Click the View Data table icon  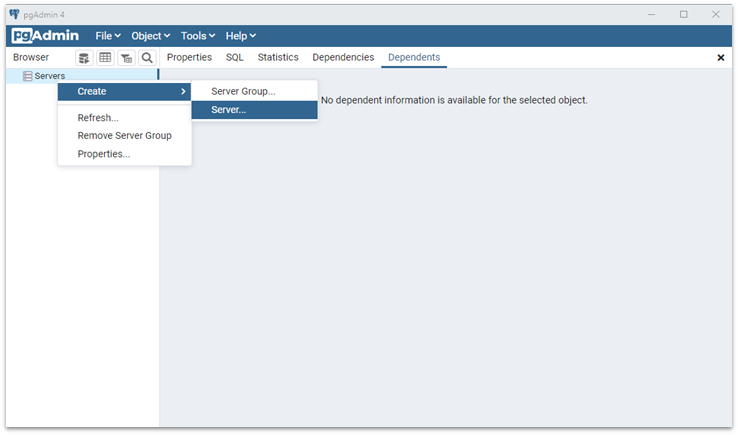pyautogui.click(x=105, y=58)
